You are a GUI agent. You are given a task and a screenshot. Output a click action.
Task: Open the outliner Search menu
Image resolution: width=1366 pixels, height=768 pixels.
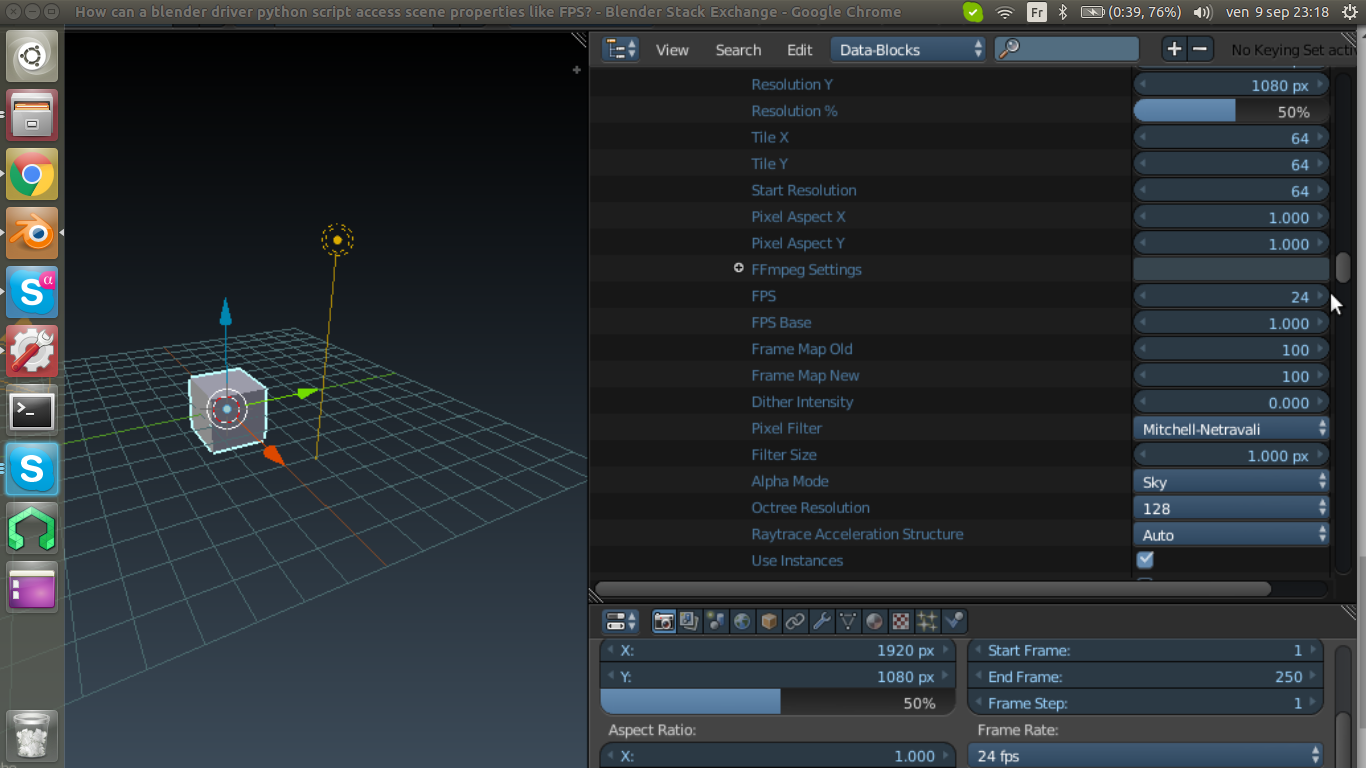738,50
